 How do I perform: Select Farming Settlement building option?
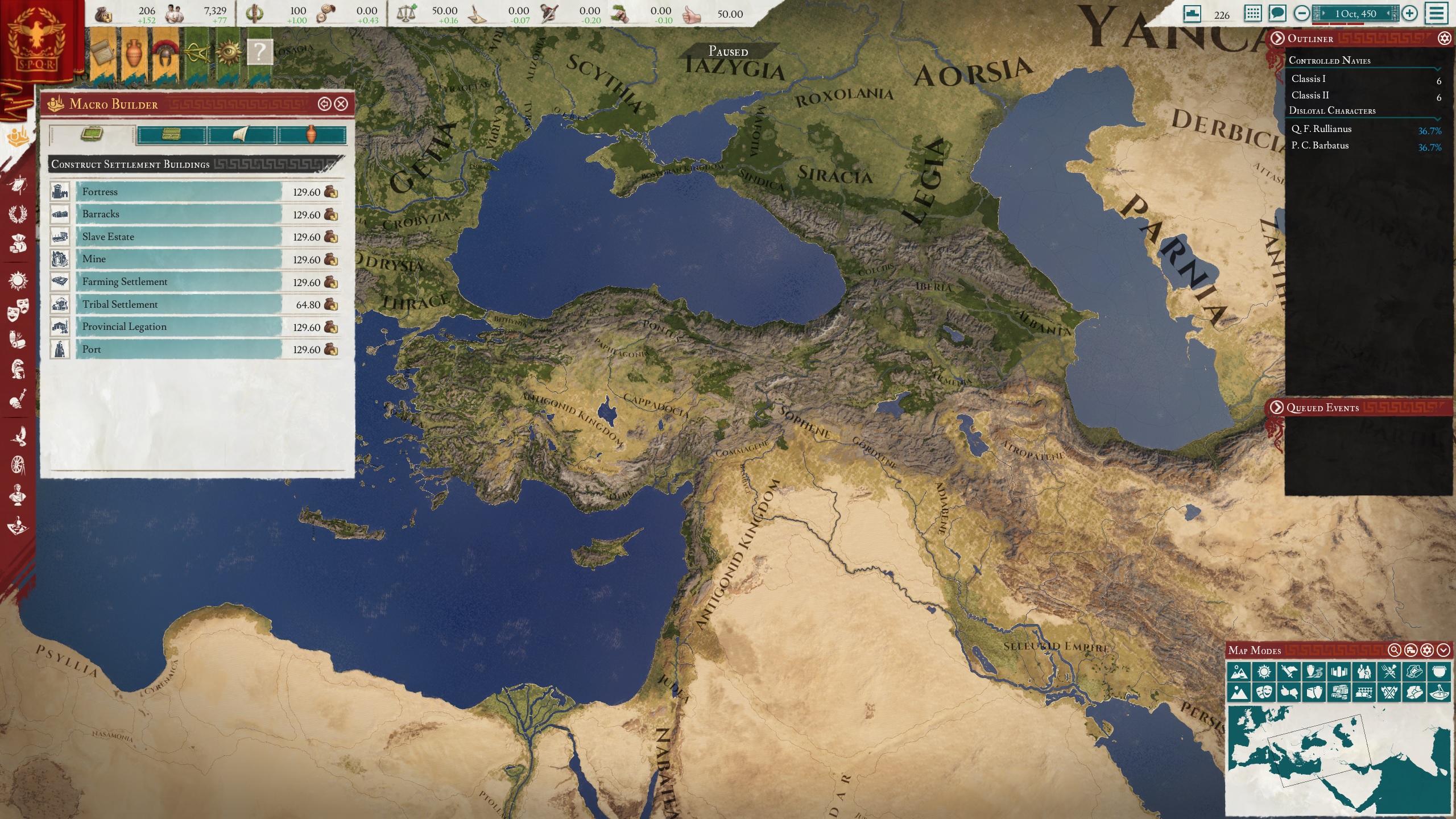coord(195,282)
